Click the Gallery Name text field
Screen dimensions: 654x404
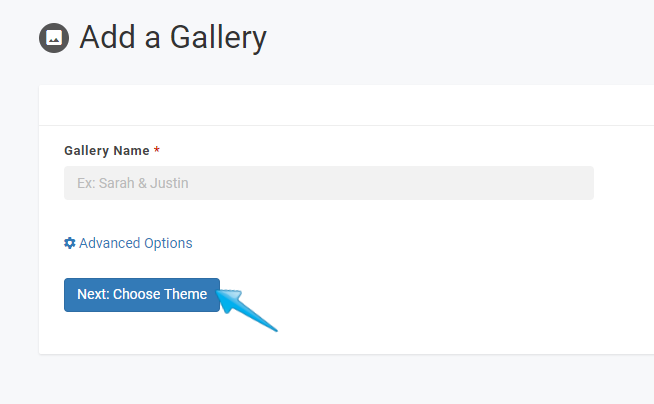(x=329, y=183)
